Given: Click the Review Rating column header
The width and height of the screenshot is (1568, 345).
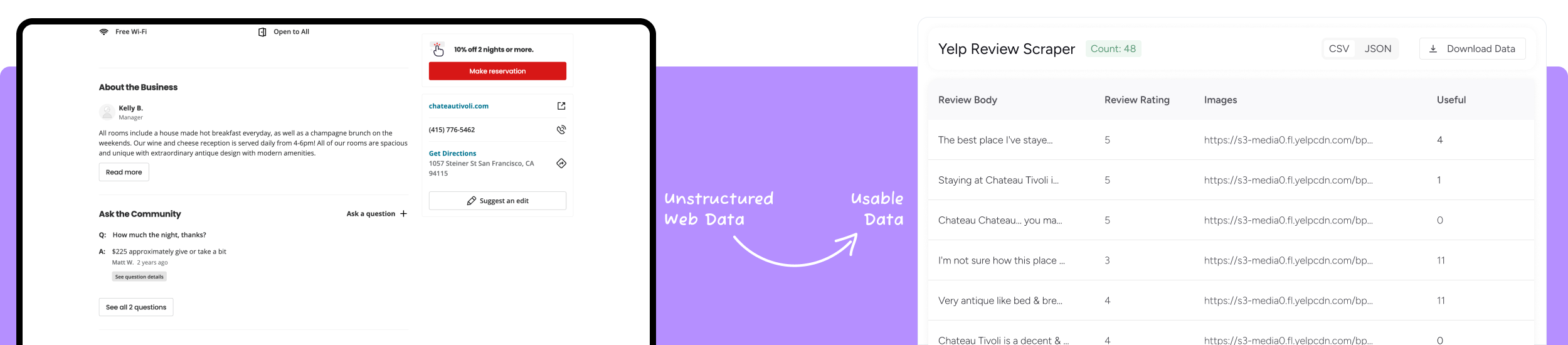Looking at the screenshot, I should point(1136,100).
